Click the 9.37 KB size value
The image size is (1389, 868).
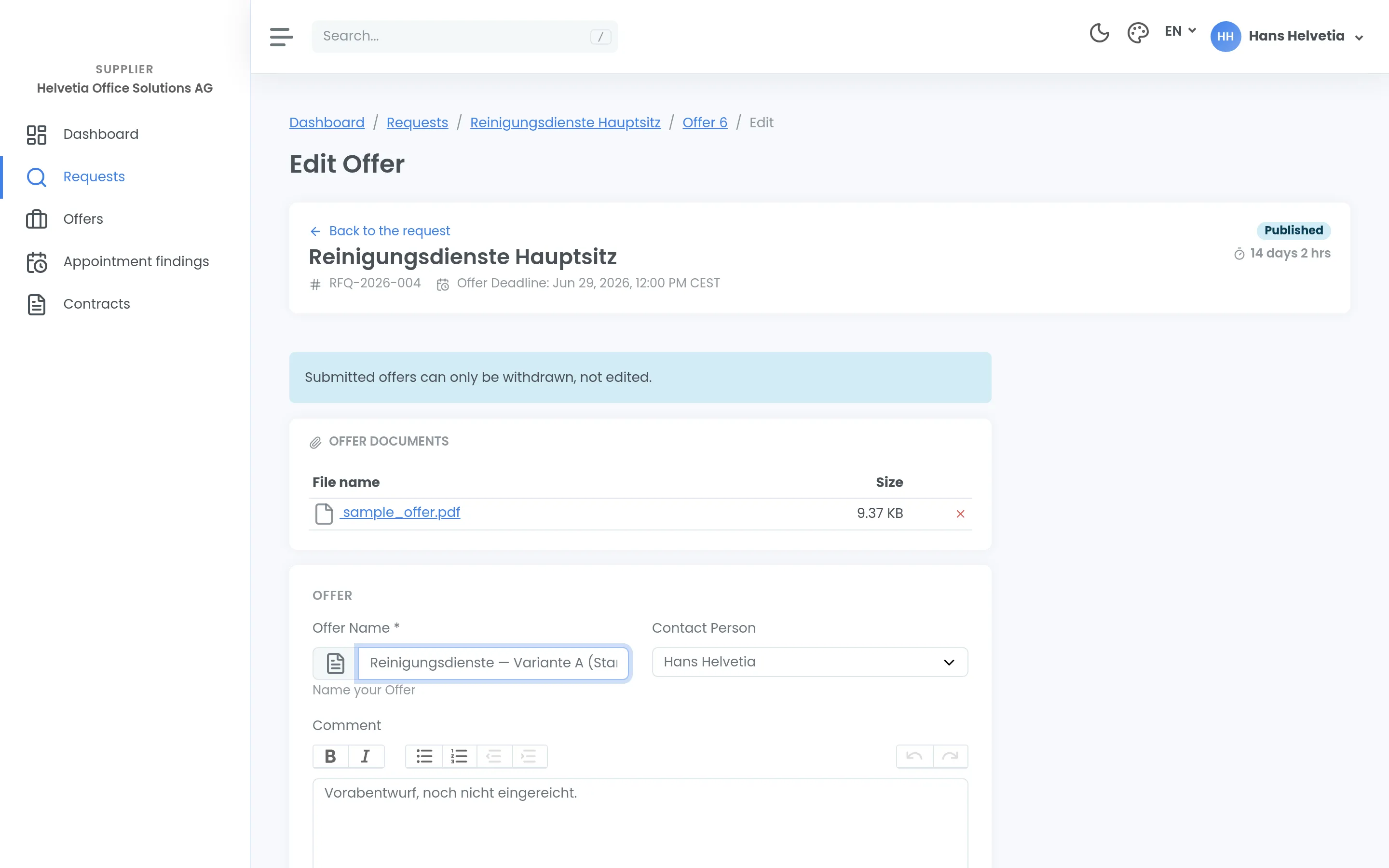[x=879, y=513]
